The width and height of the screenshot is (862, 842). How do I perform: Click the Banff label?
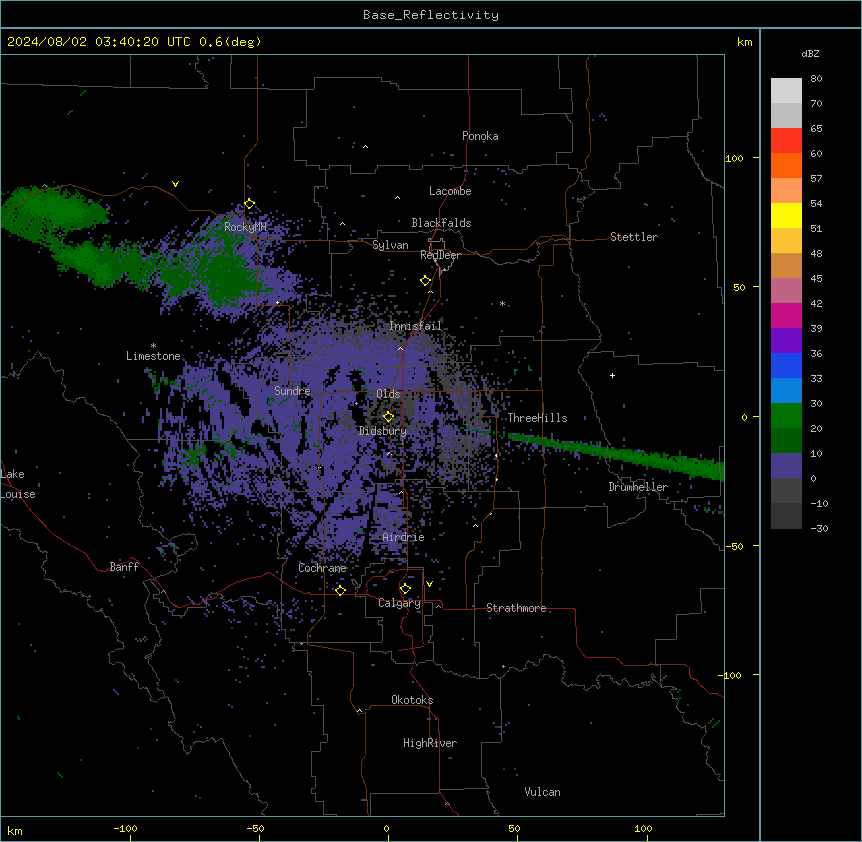[124, 567]
